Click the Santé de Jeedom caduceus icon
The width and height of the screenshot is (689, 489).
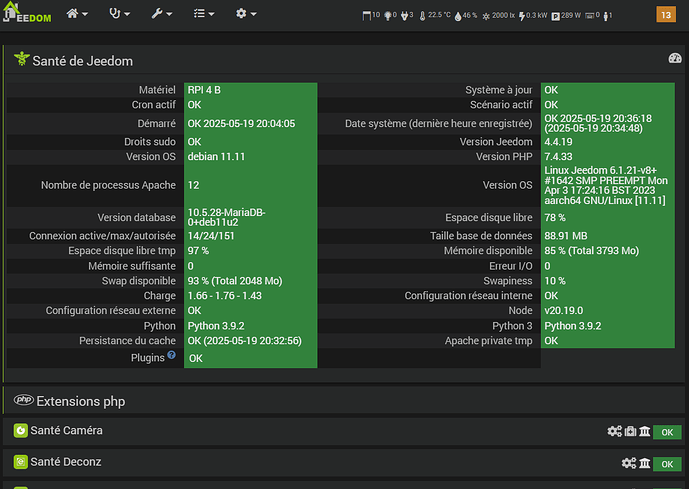22,58
